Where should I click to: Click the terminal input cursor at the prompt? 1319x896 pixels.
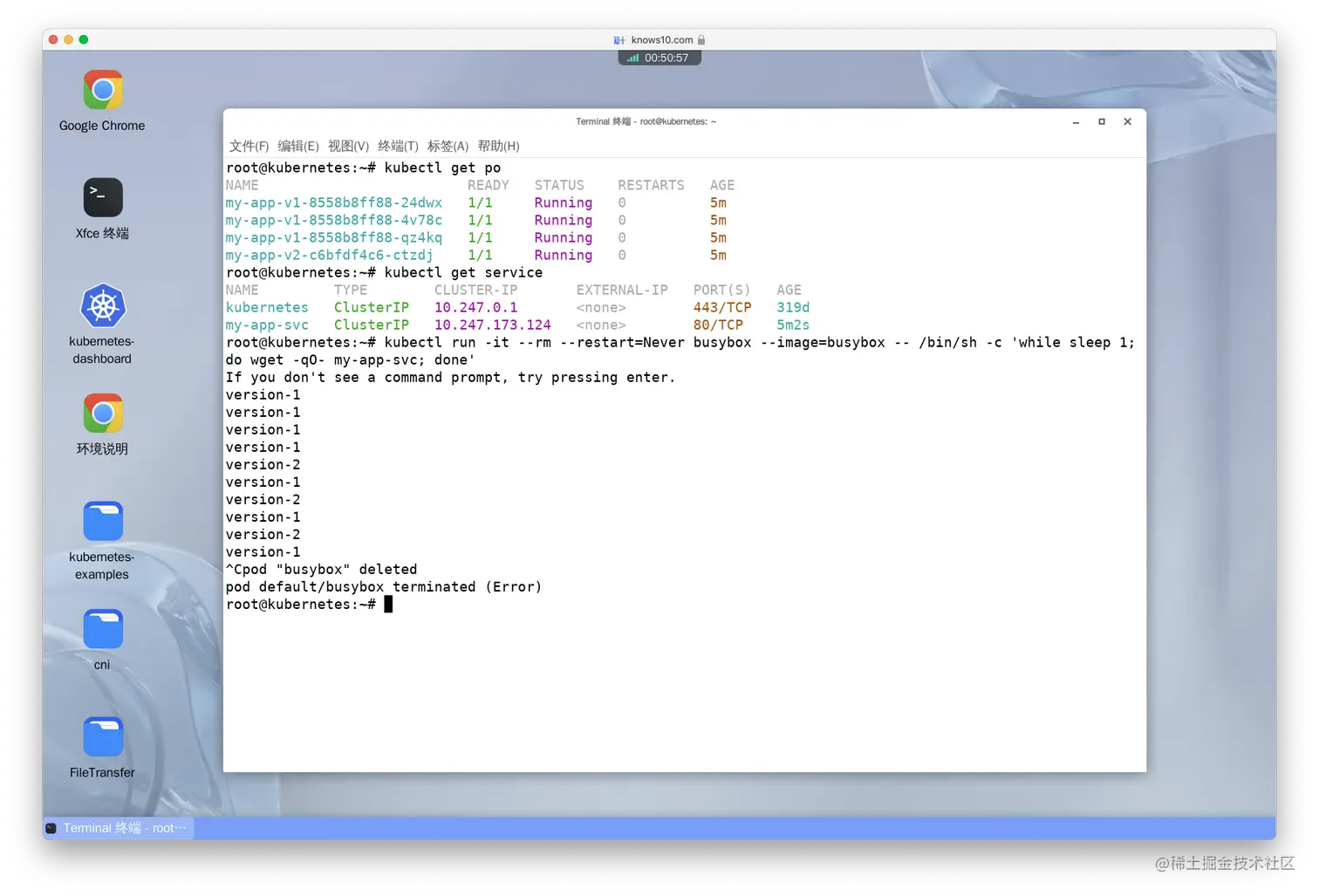pyautogui.click(x=388, y=604)
